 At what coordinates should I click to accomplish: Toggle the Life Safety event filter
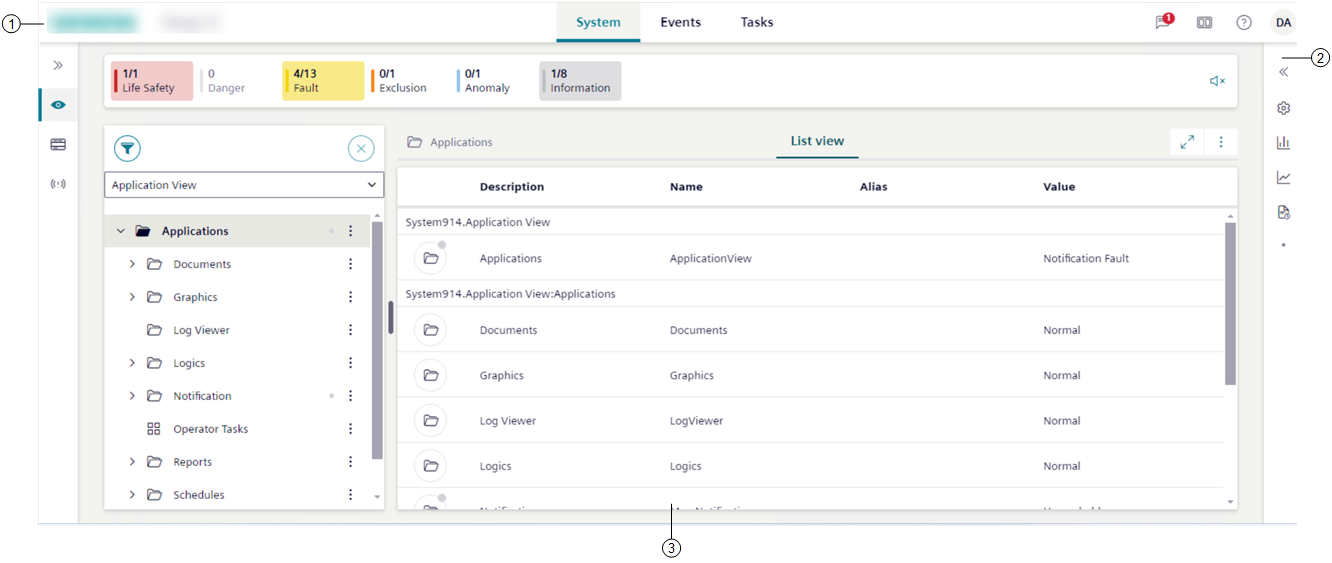(x=151, y=81)
